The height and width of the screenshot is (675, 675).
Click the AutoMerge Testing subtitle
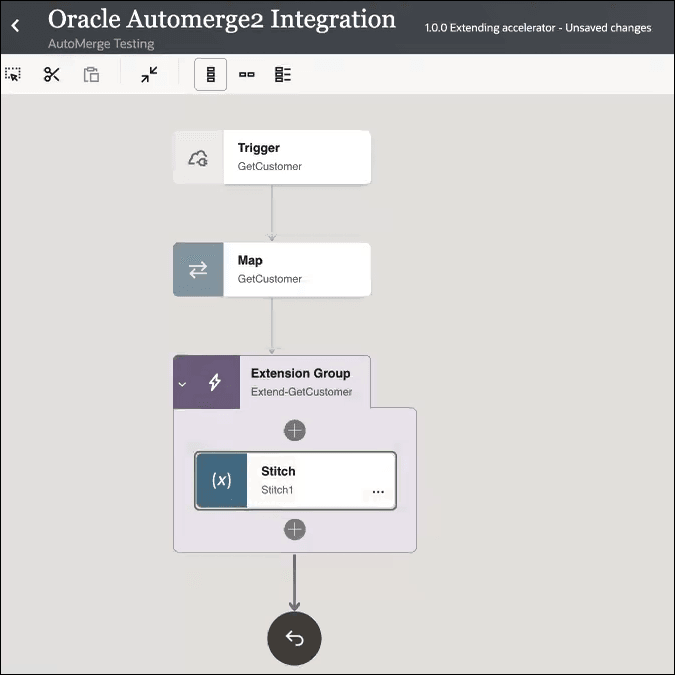click(101, 44)
